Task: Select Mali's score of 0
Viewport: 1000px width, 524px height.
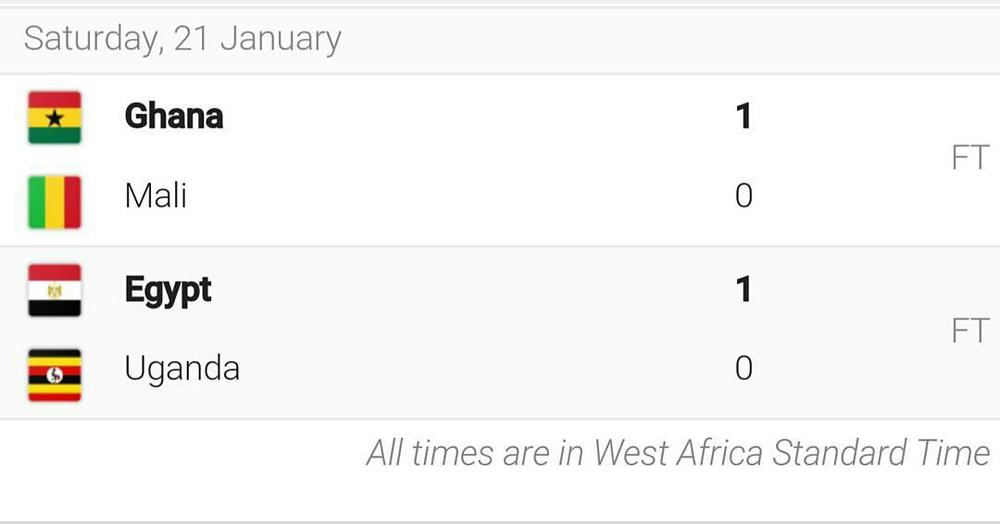Action: tap(744, 195)
